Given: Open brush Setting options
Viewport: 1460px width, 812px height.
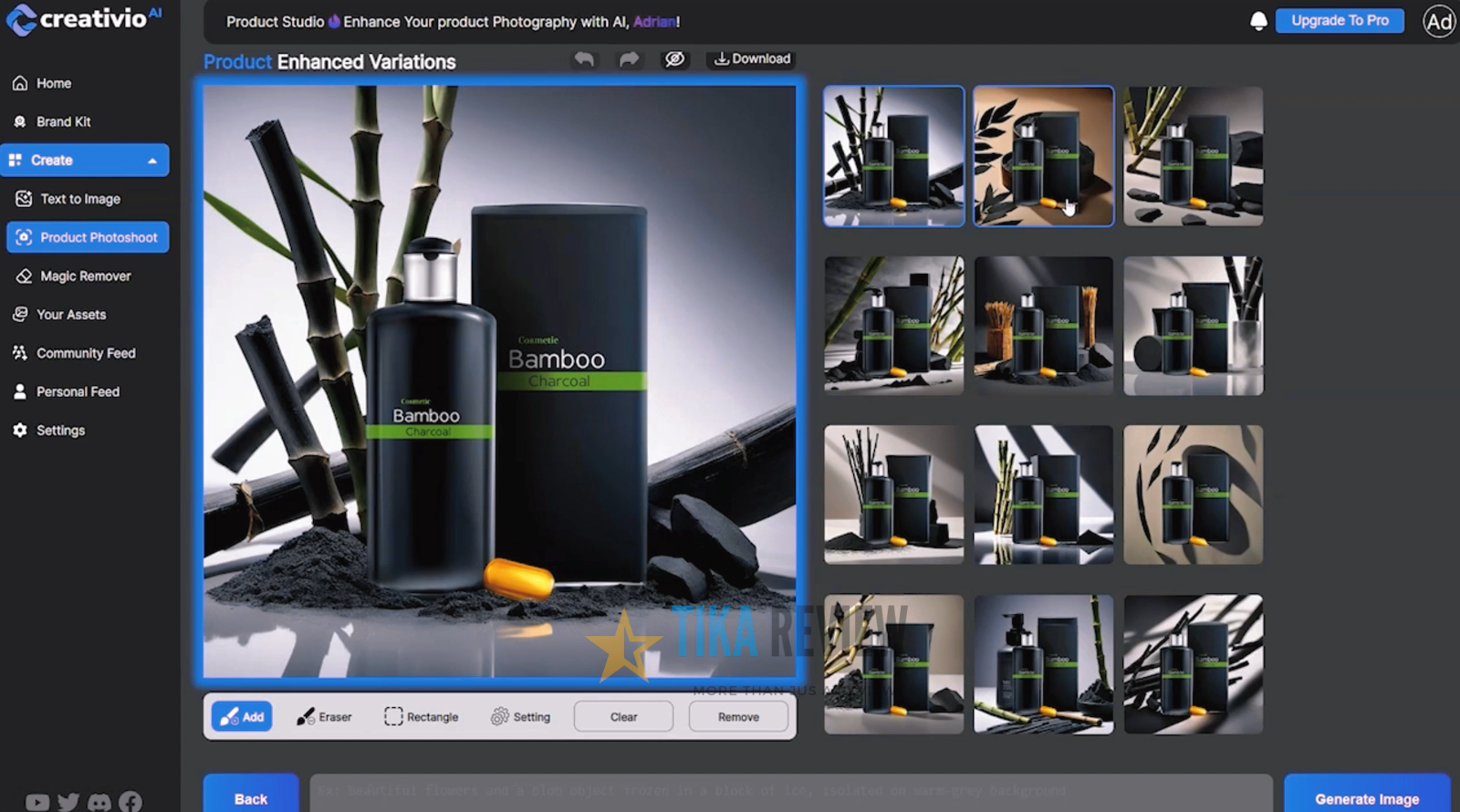Looking at the screenshot, I should [520, 717].
